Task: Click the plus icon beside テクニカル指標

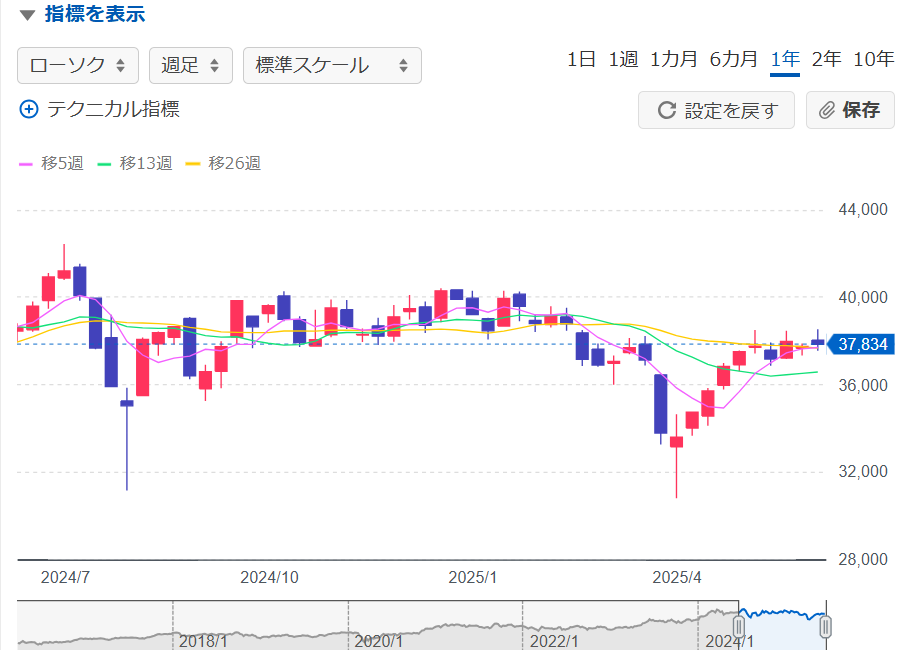Action: (29, 109)
